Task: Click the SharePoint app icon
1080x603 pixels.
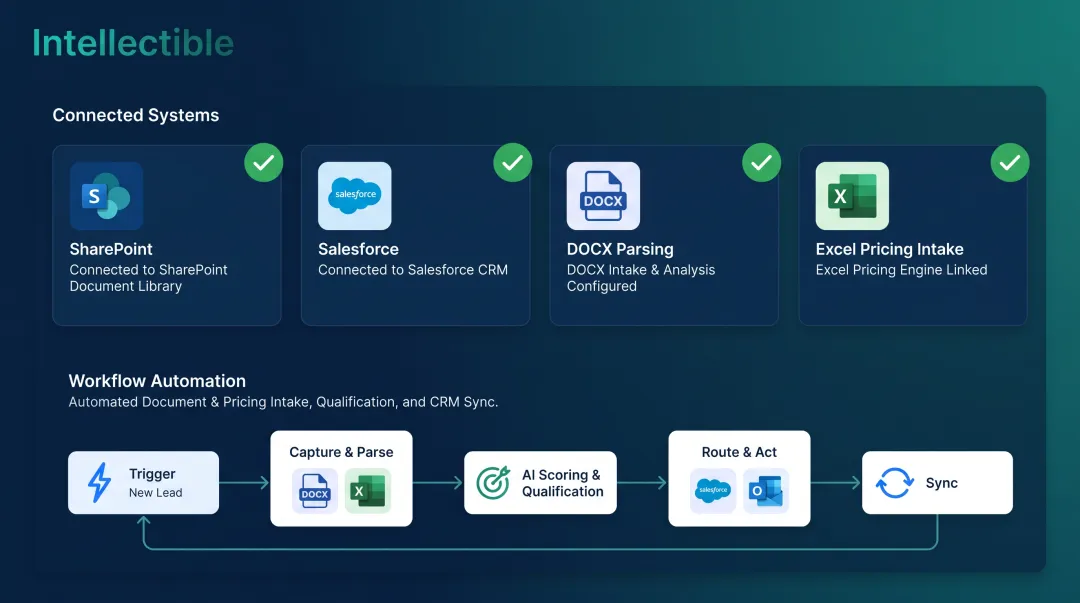Action: tap(106, 196)
